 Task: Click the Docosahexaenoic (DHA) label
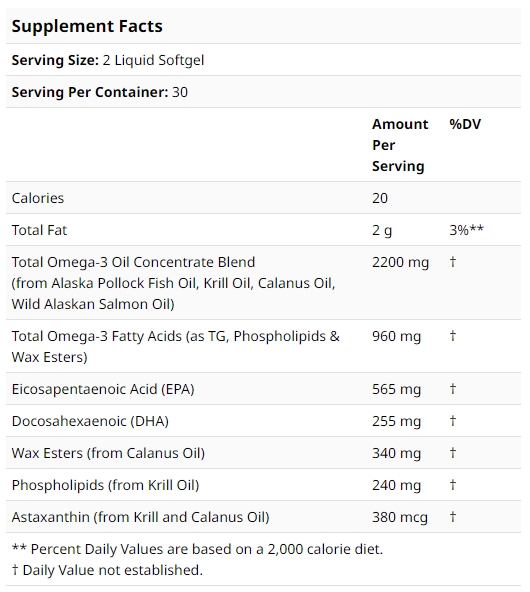90,421
